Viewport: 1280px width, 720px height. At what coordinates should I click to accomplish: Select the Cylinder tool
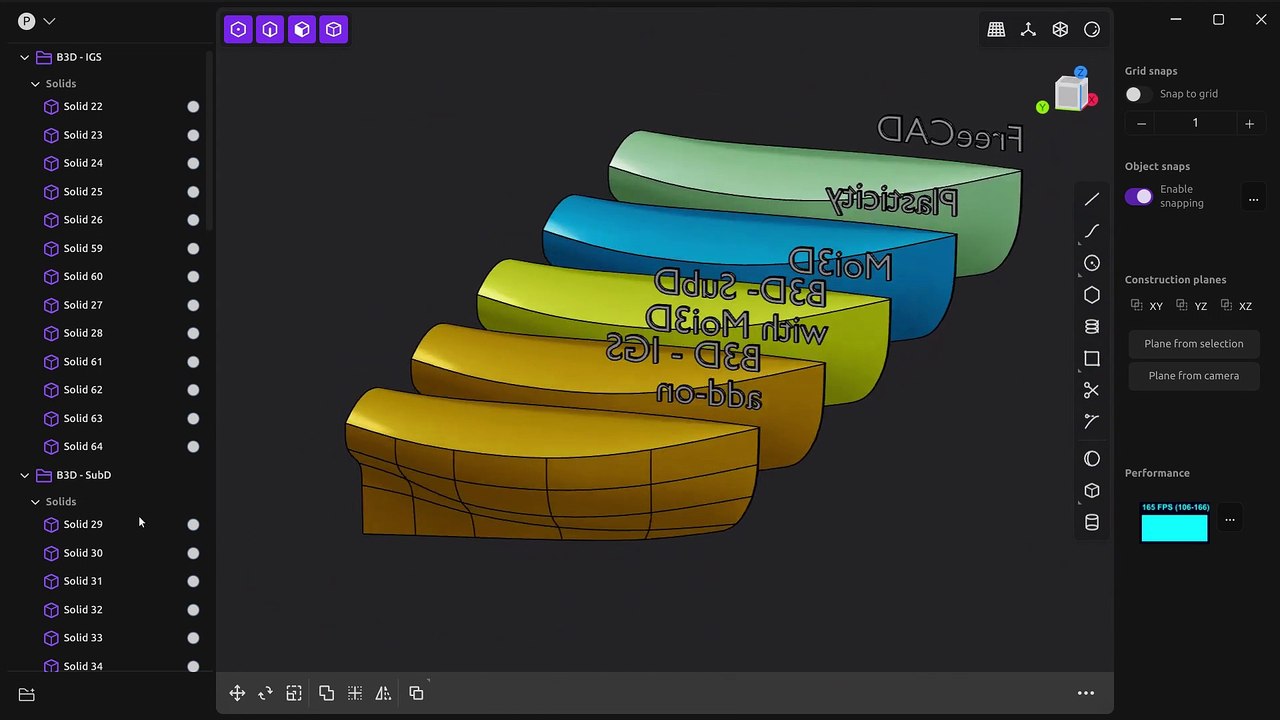pos(1092,522)
